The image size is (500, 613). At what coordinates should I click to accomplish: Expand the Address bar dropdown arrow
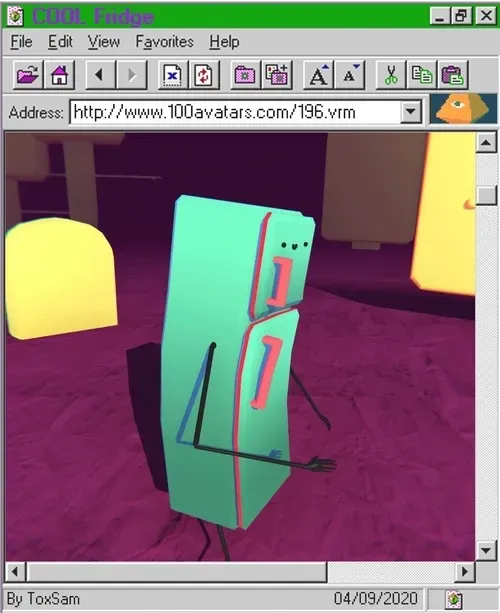click(x=410, y=112)
